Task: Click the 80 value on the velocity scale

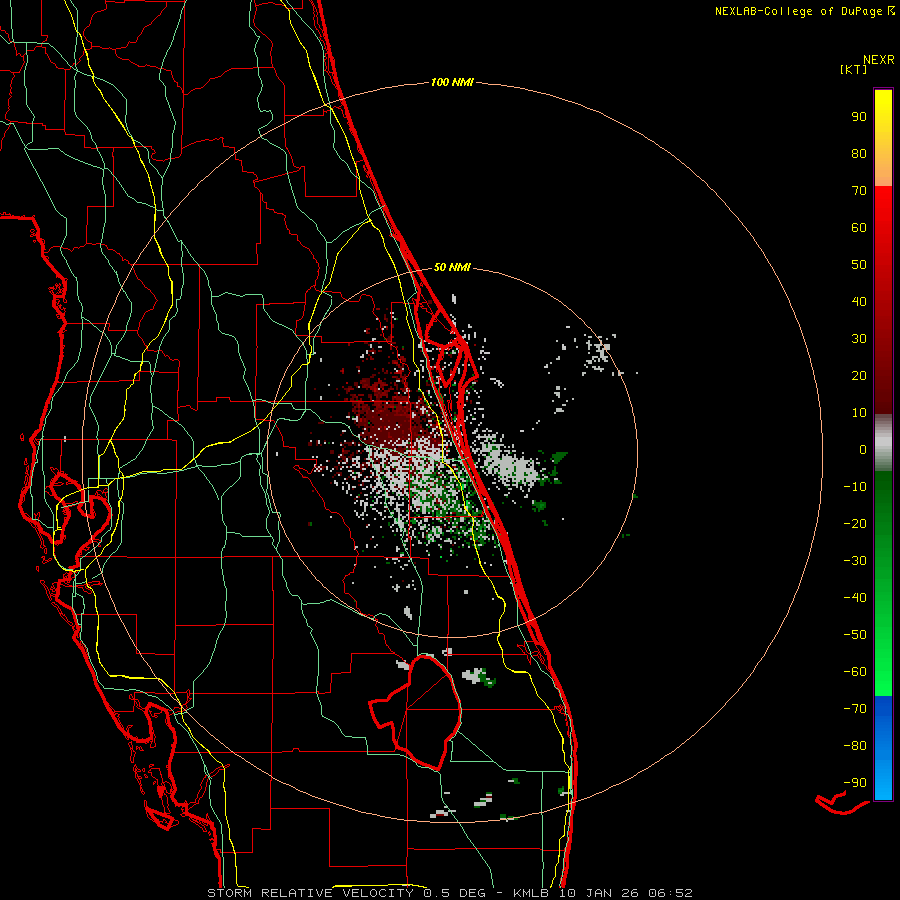Action: point(859,153)
